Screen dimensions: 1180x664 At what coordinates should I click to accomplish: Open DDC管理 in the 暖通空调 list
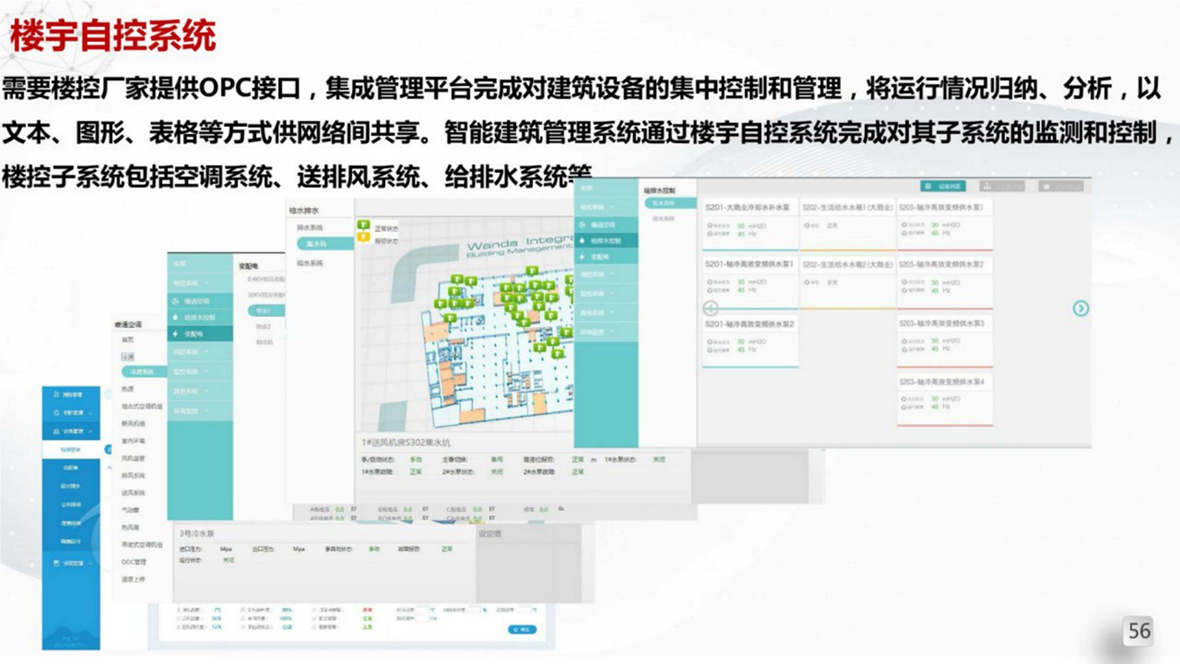134,562
